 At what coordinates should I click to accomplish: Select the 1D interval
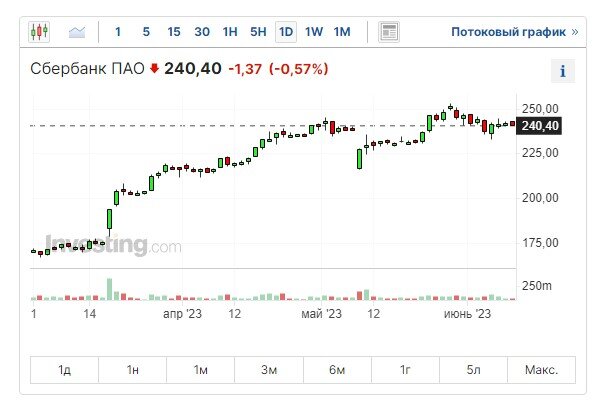coord(286,32)
